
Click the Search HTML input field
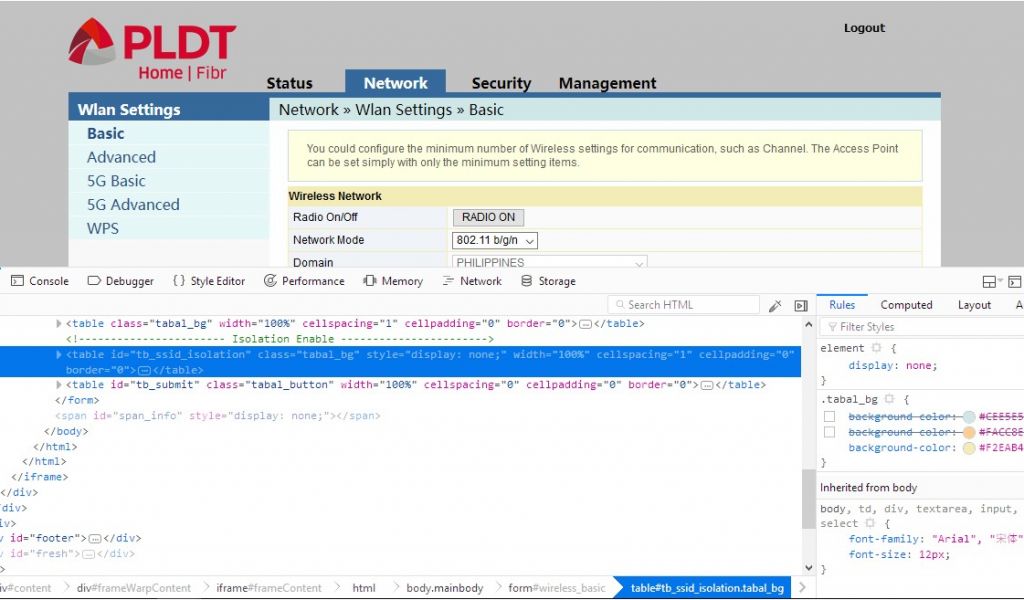click(690, 305)
